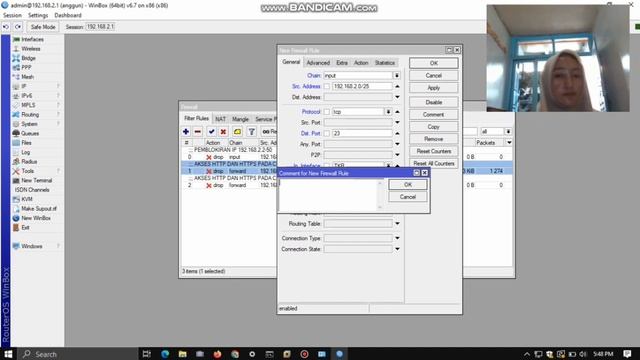Open the Tools submenu in sidebar
The height and width of the screenshot is (360, 640).
tap(27, 171)
